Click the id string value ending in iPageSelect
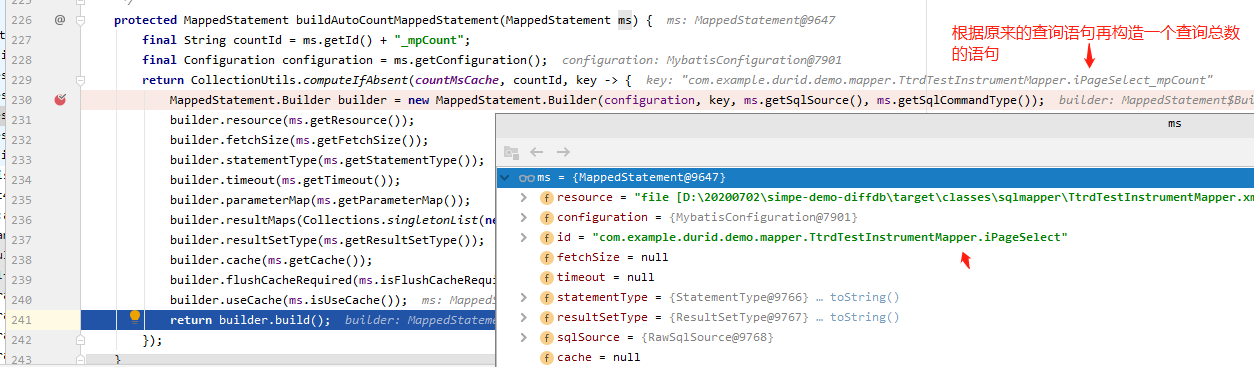 pos(830,237)
